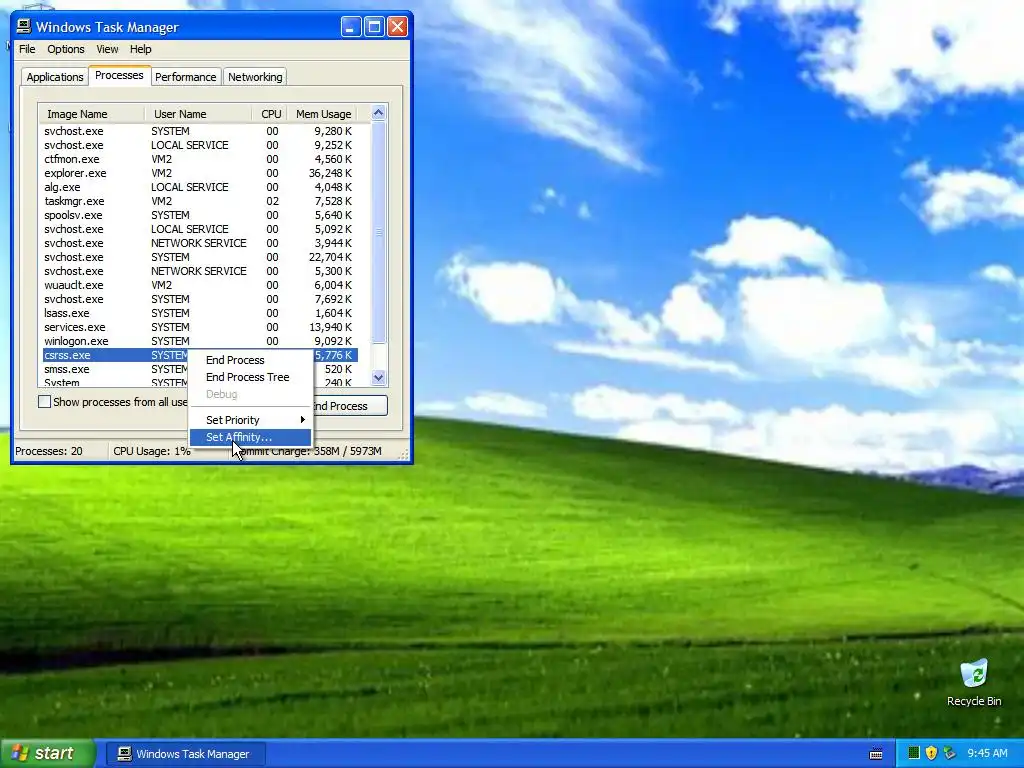Select svchost.exe using 3,944 K memory
This screenshot has height=768, width=1024.
tap(199, 243)
